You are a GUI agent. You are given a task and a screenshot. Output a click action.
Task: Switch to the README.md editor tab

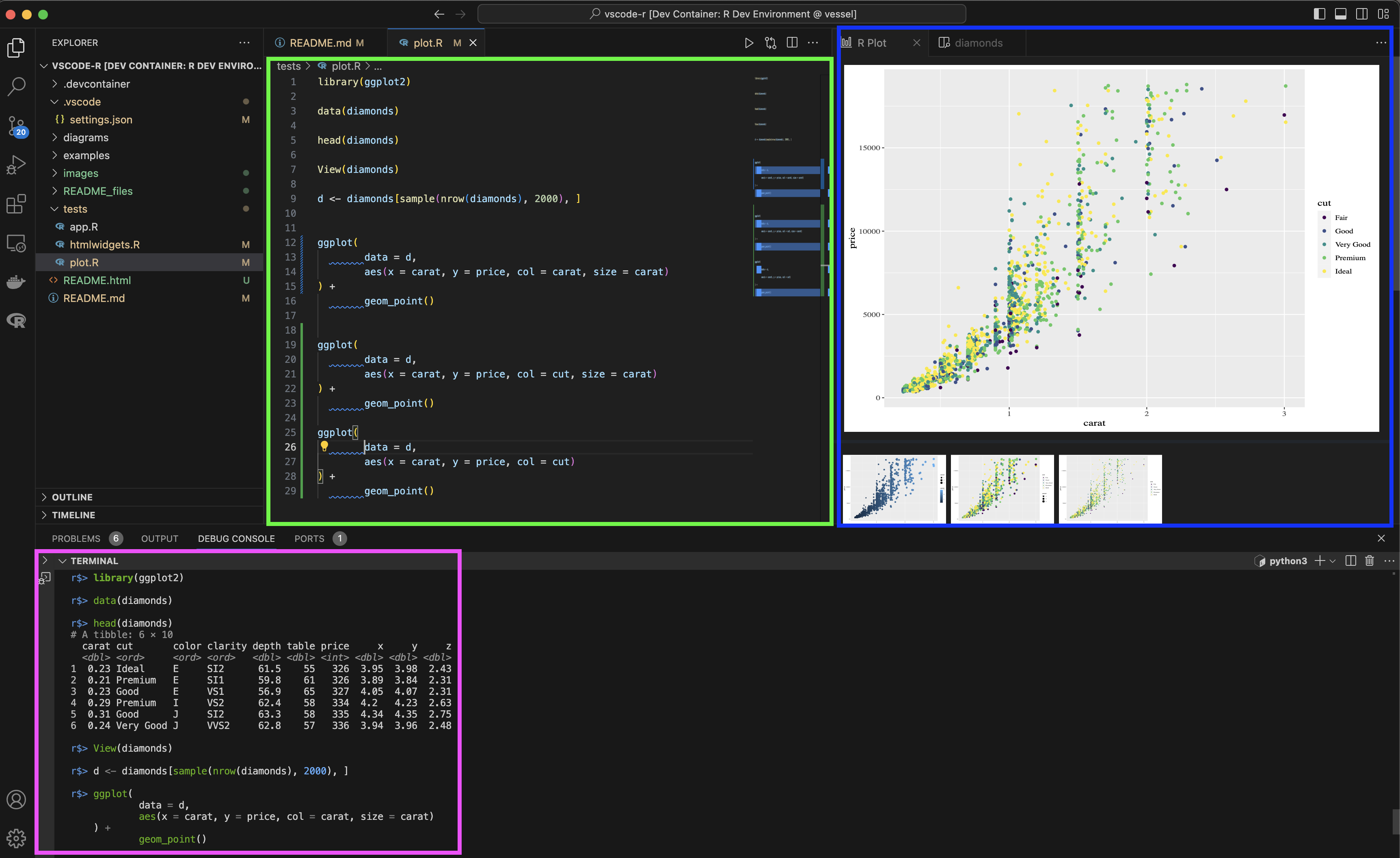pos(320,43)
